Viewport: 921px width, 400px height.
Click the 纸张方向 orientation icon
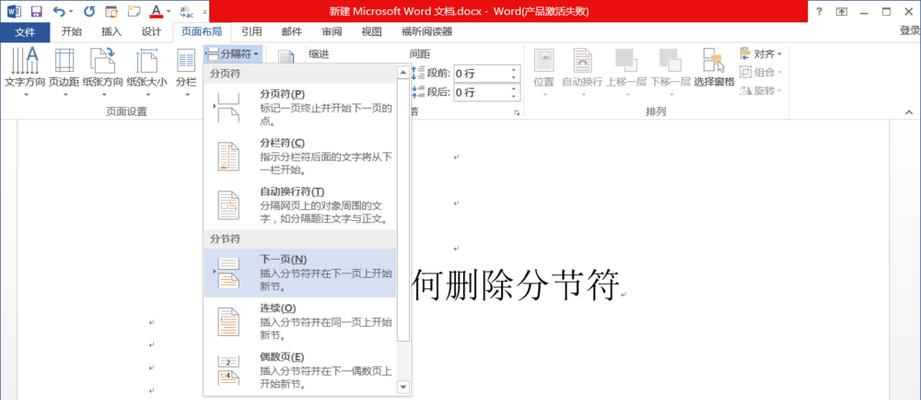[103, 60]
